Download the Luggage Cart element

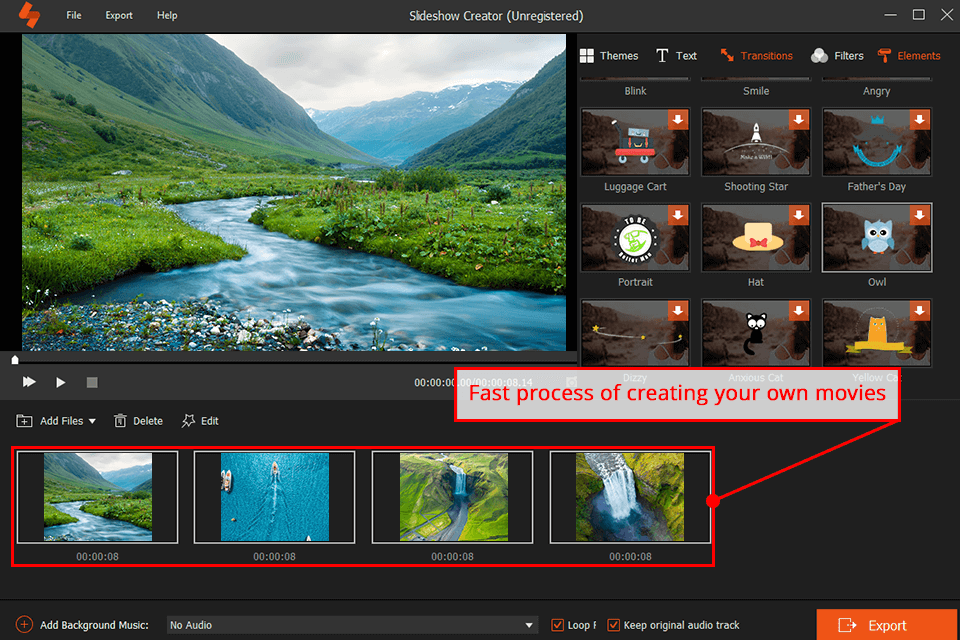tap(678, 119)
